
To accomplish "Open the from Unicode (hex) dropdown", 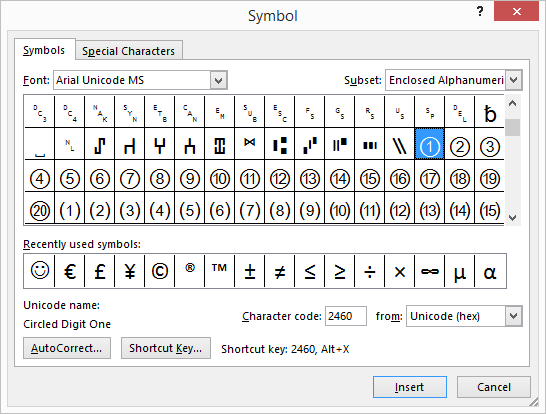I will click(514, 316).
